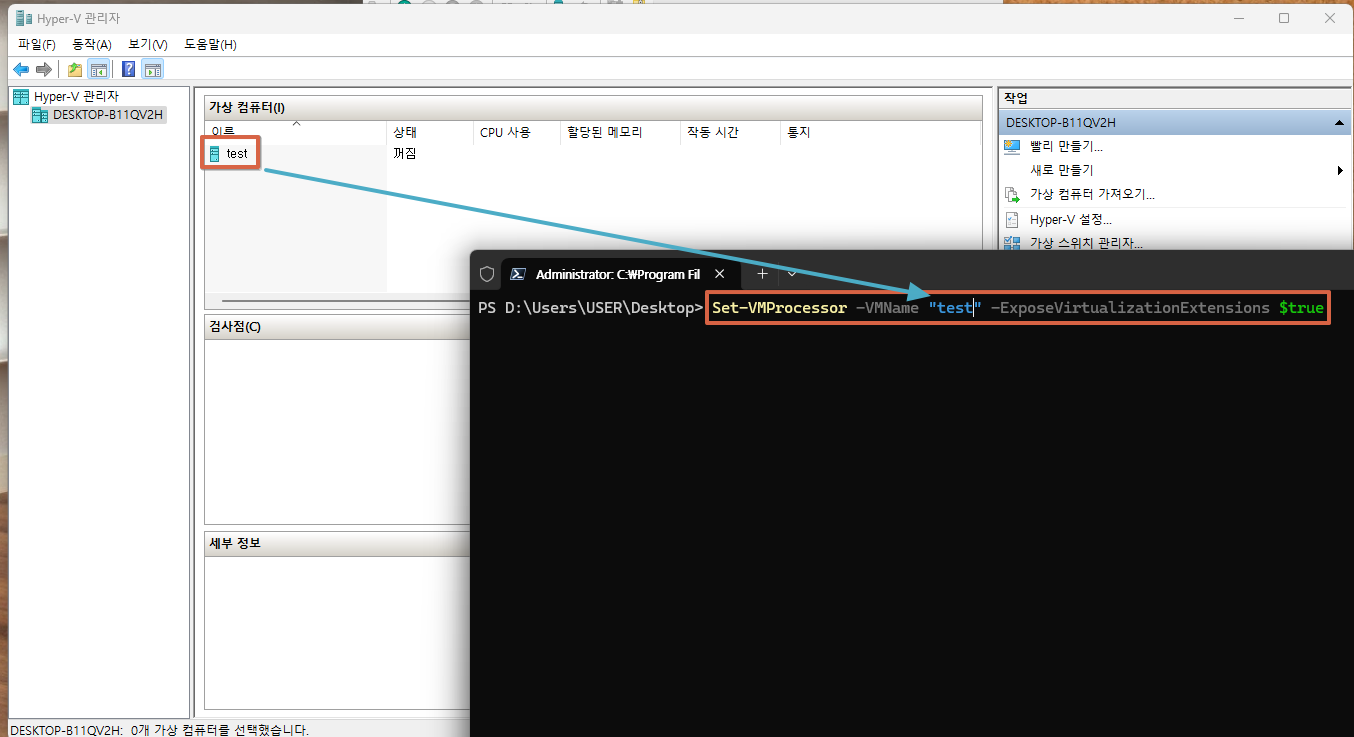The height and width of the screenshot is (737, 1354).
Task: Click the 가상 컴퓨터 가져오기 import icon
Action: click(x=1012, y=195)
